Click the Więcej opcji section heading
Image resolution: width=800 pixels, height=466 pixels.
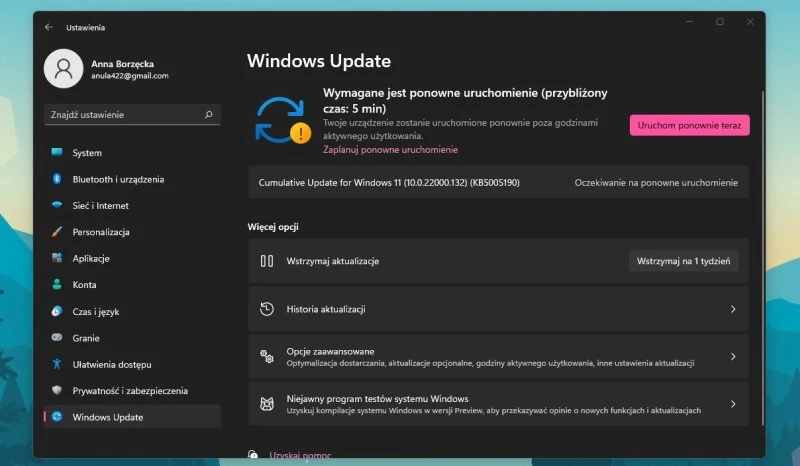(x=273, y=227)
